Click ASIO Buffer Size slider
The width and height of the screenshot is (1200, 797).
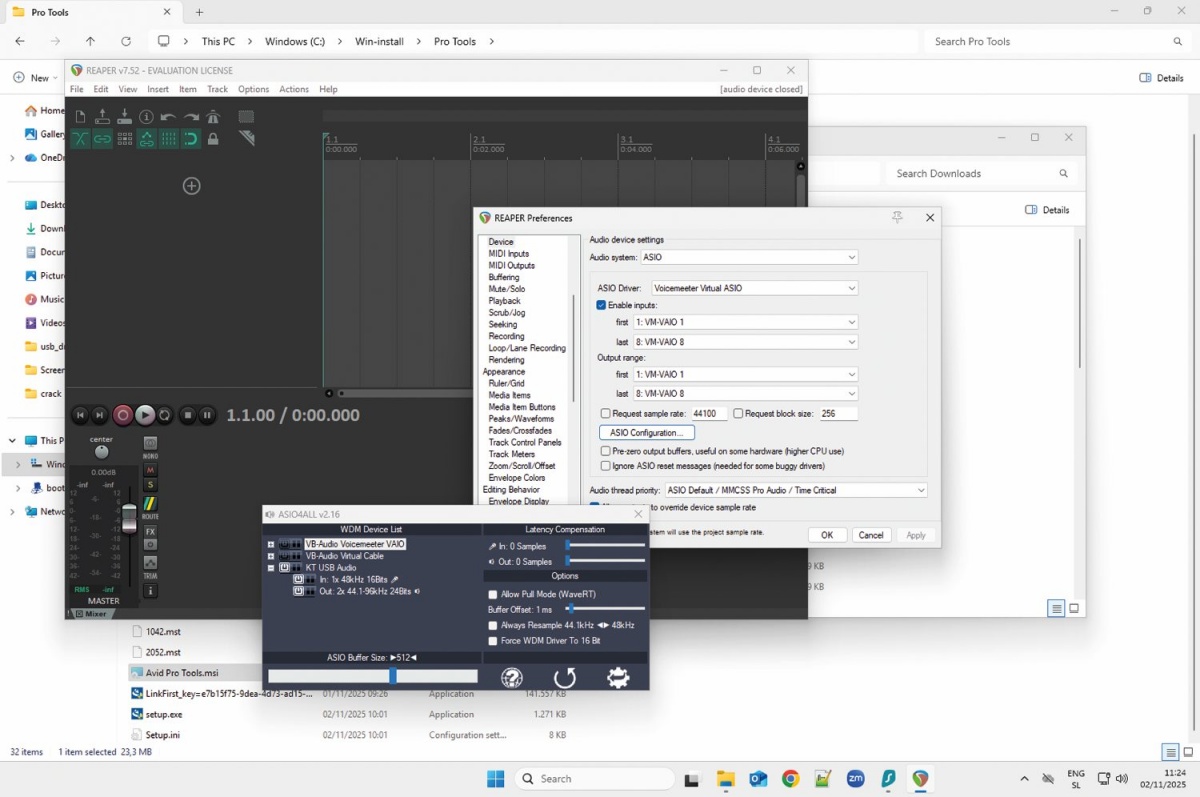tap(373, 676)
